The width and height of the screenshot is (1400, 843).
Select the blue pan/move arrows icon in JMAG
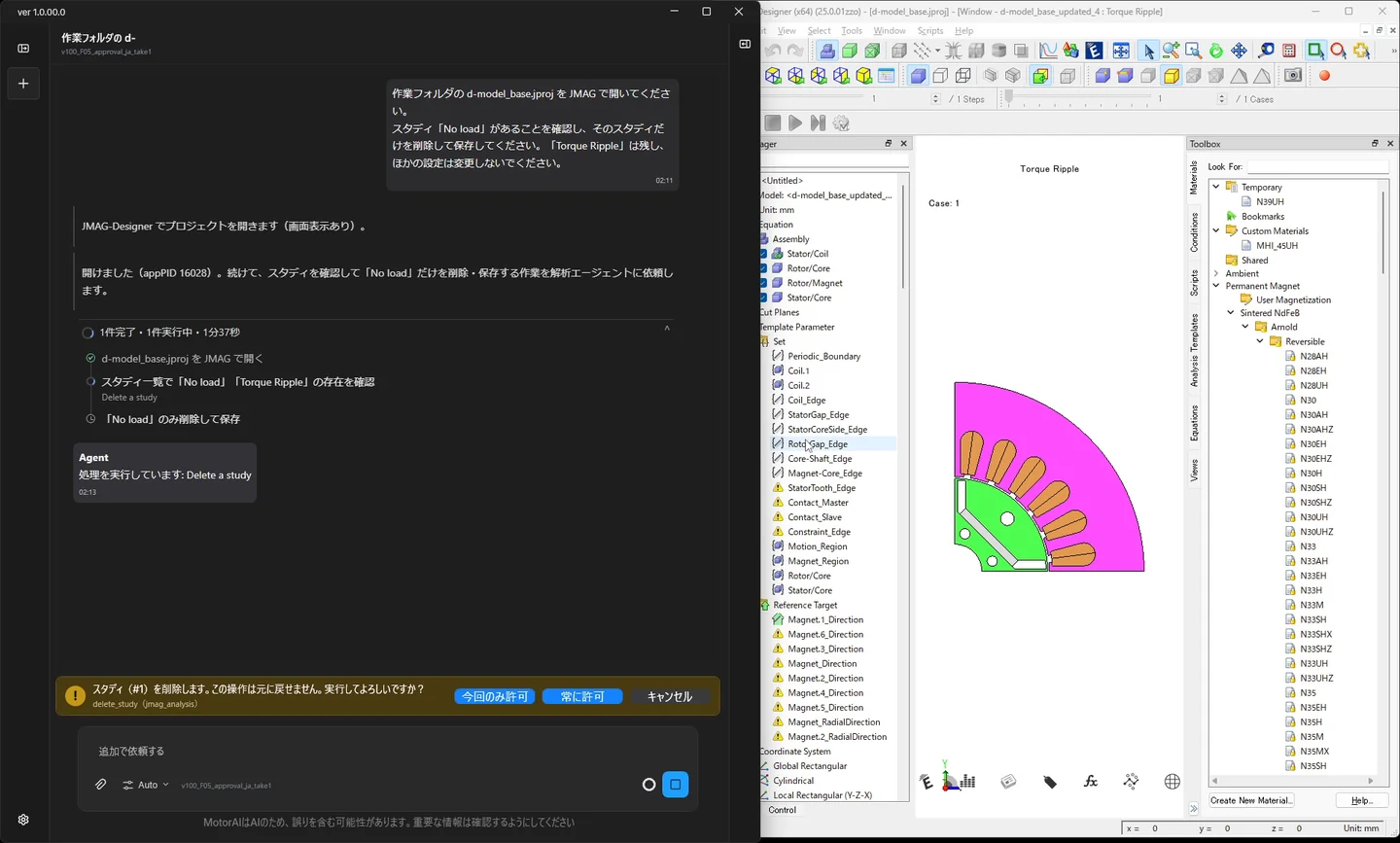coord(1239,51)
